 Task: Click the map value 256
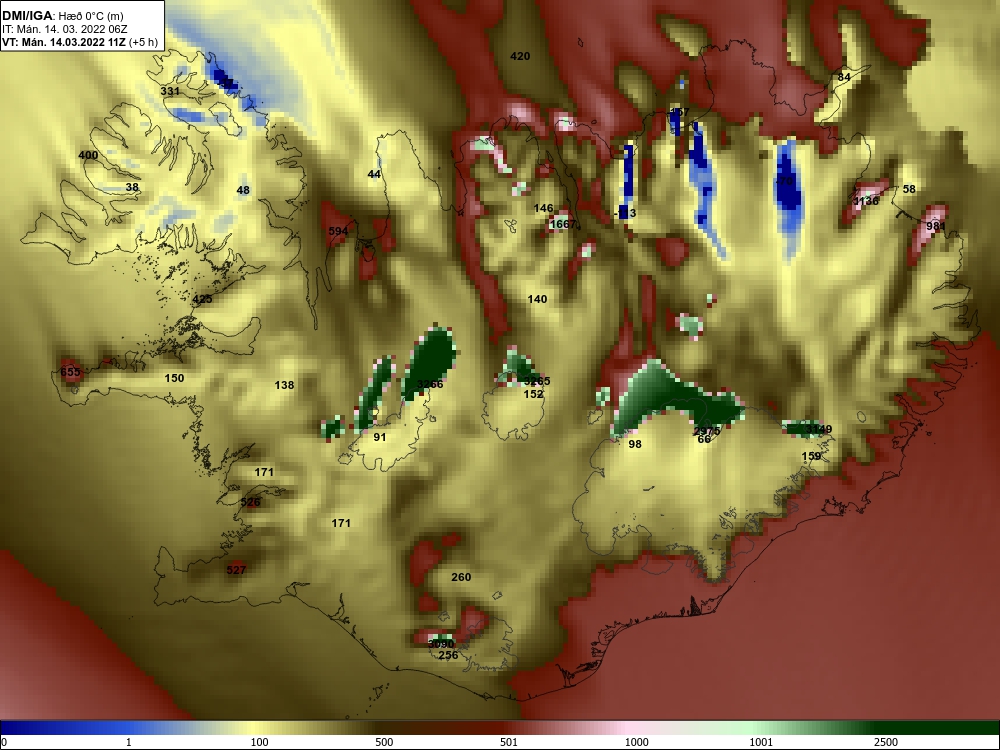(x=448, y=655)
